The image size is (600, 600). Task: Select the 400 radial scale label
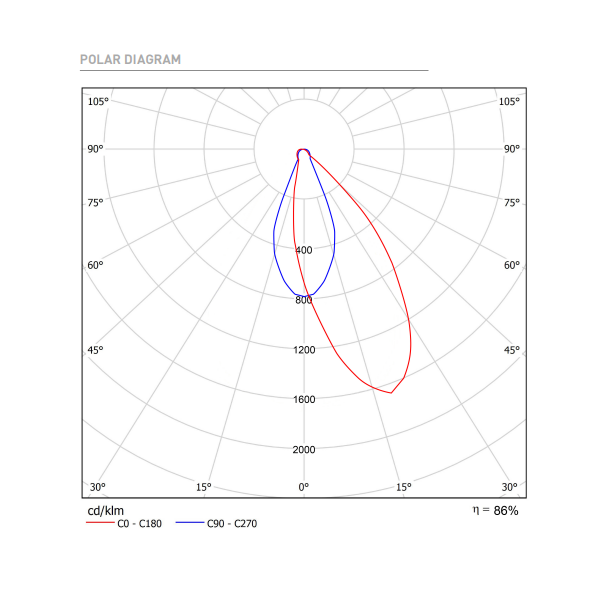(x=304, y=250)
